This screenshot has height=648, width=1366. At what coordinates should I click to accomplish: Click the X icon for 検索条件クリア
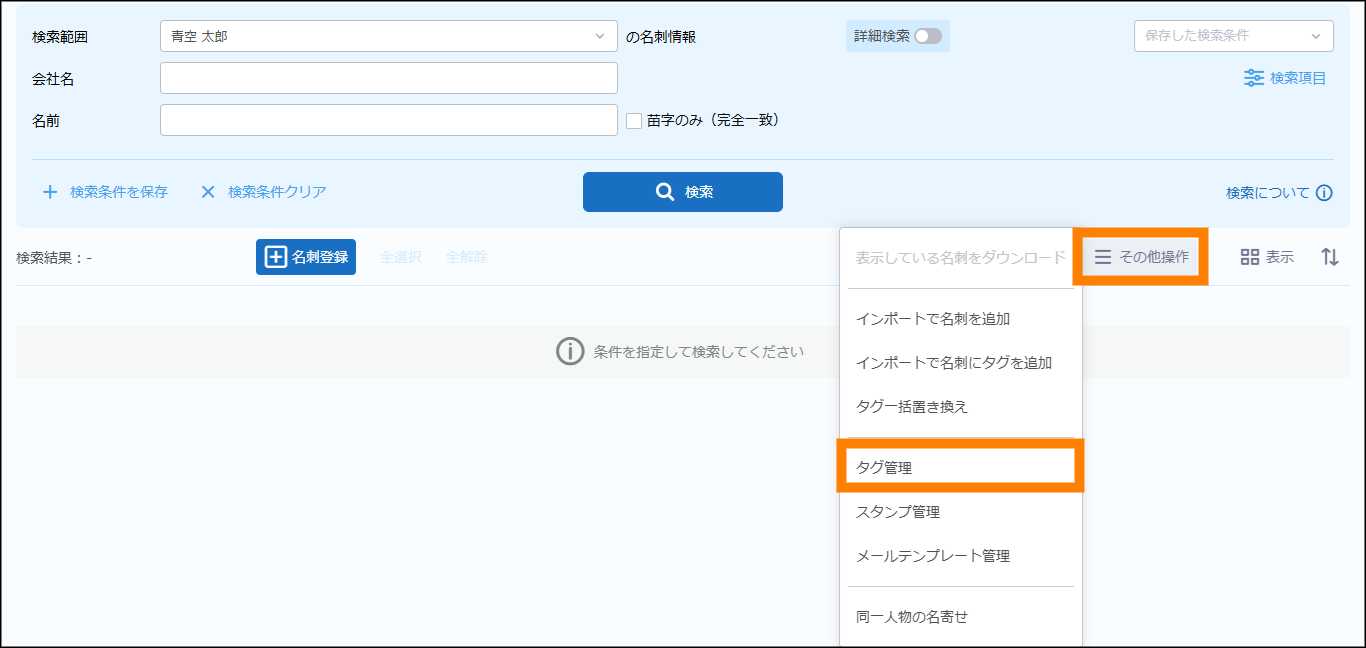208,192
